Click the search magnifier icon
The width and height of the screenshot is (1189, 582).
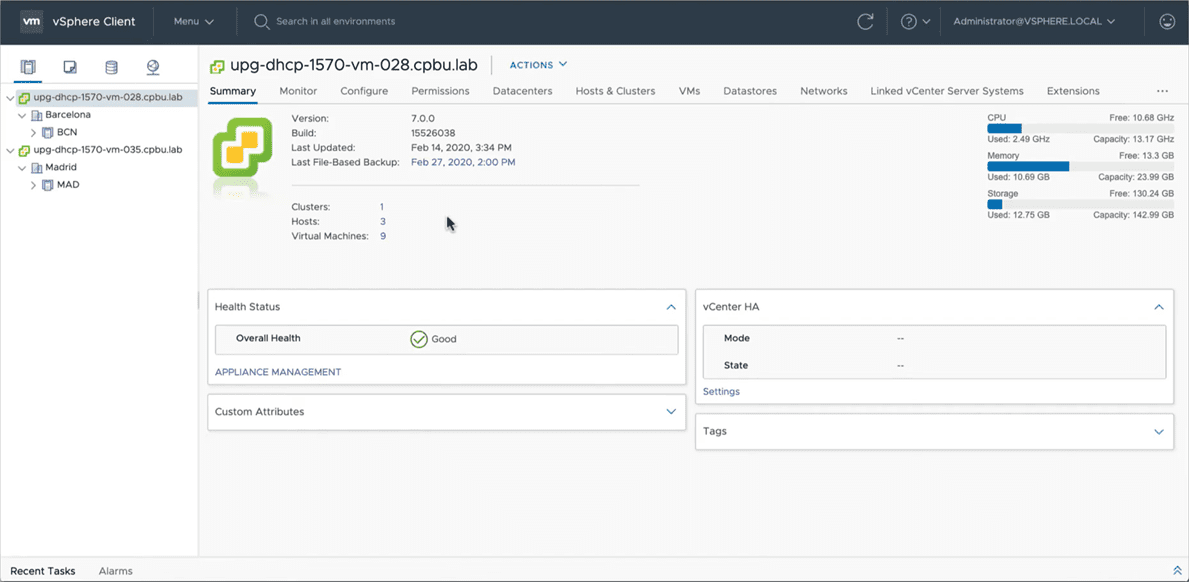(262, 21)
